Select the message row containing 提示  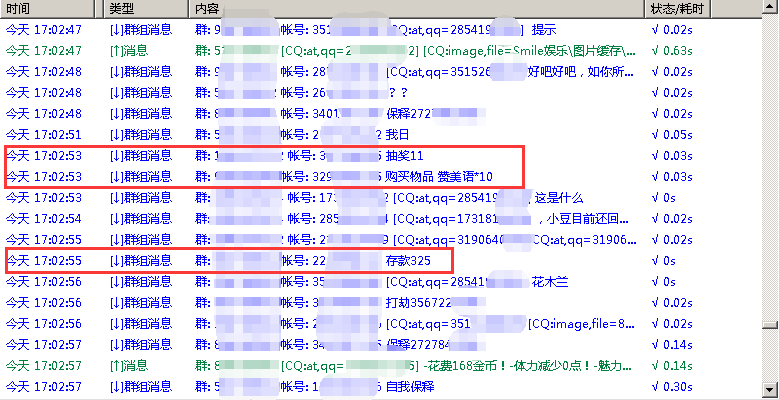tap(543, 30)
